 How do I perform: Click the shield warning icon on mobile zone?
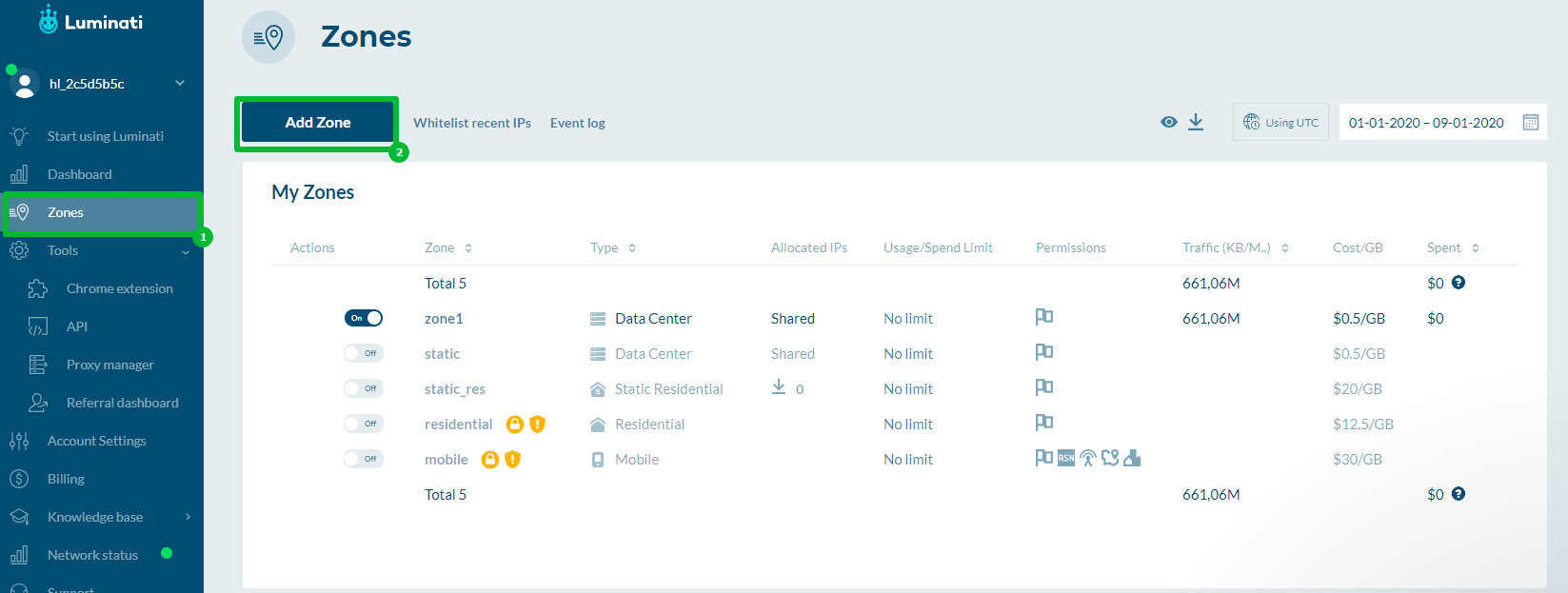(513, 460)
